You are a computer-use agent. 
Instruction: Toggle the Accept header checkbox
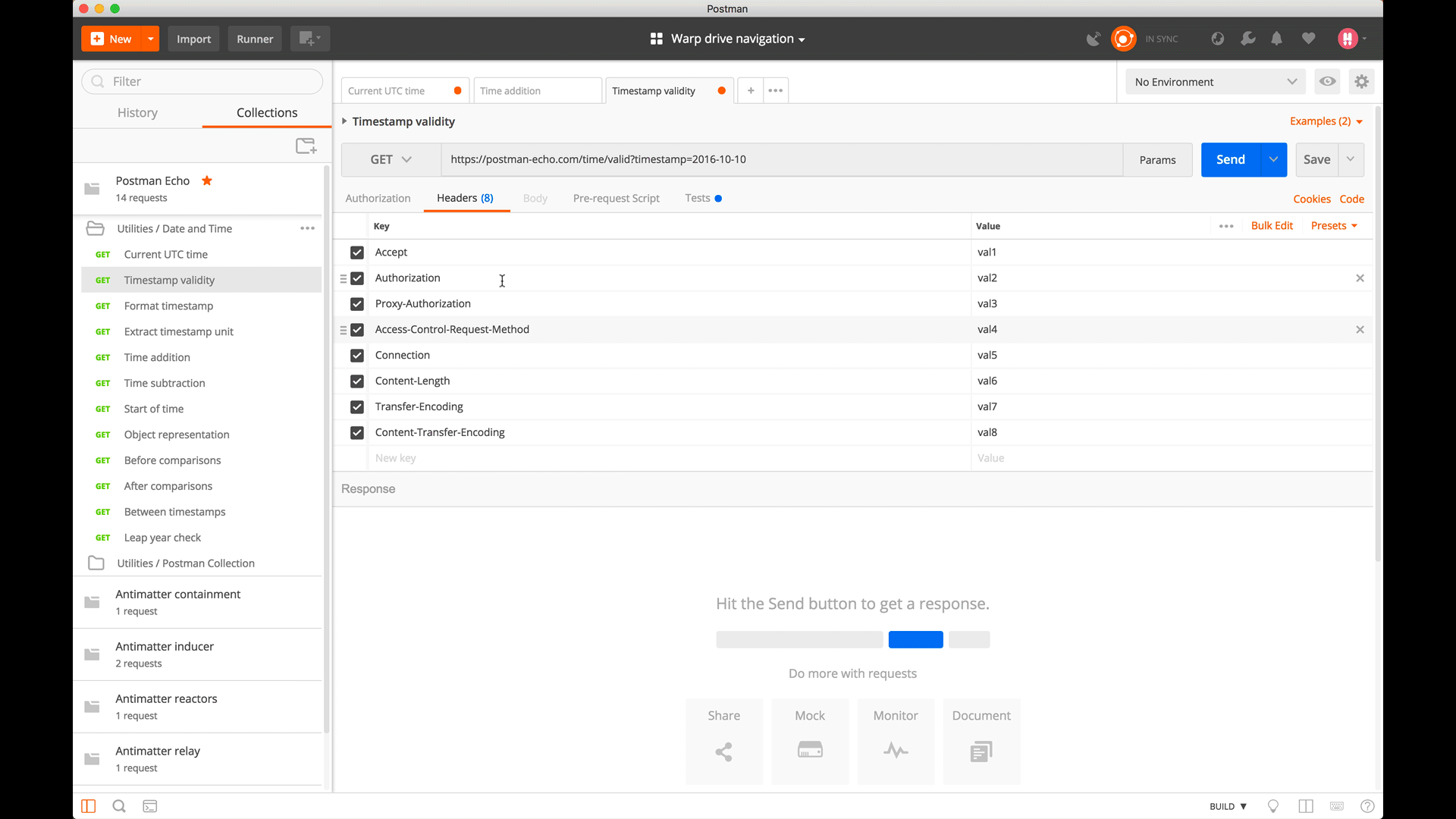click(357, 251)
